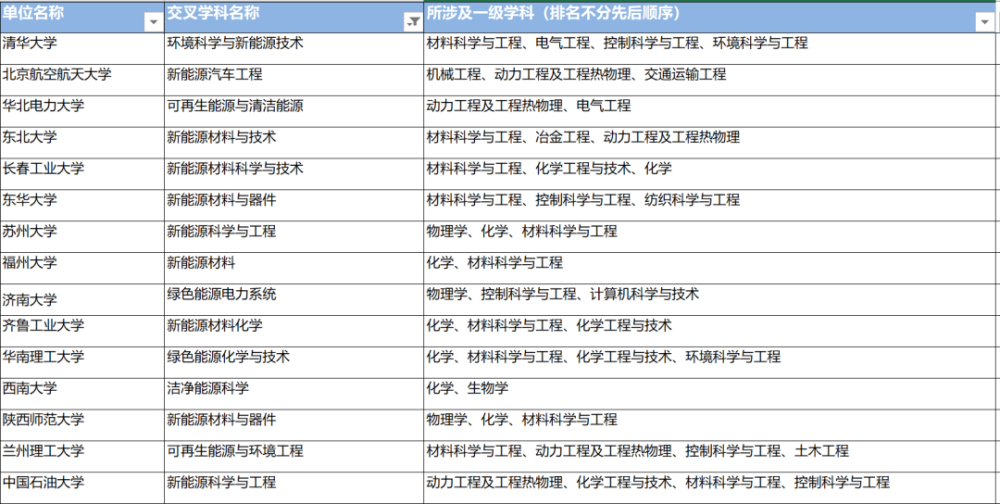Select the cell 新能源汽车工程
The image size is (1000, 504).
point(293,80)
